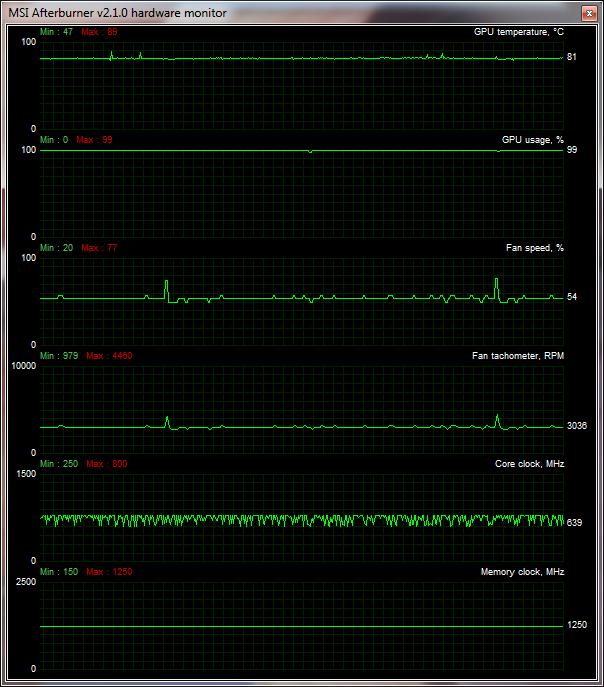Click the 2500 axis label of memory clock

click(x=26, y=582)
